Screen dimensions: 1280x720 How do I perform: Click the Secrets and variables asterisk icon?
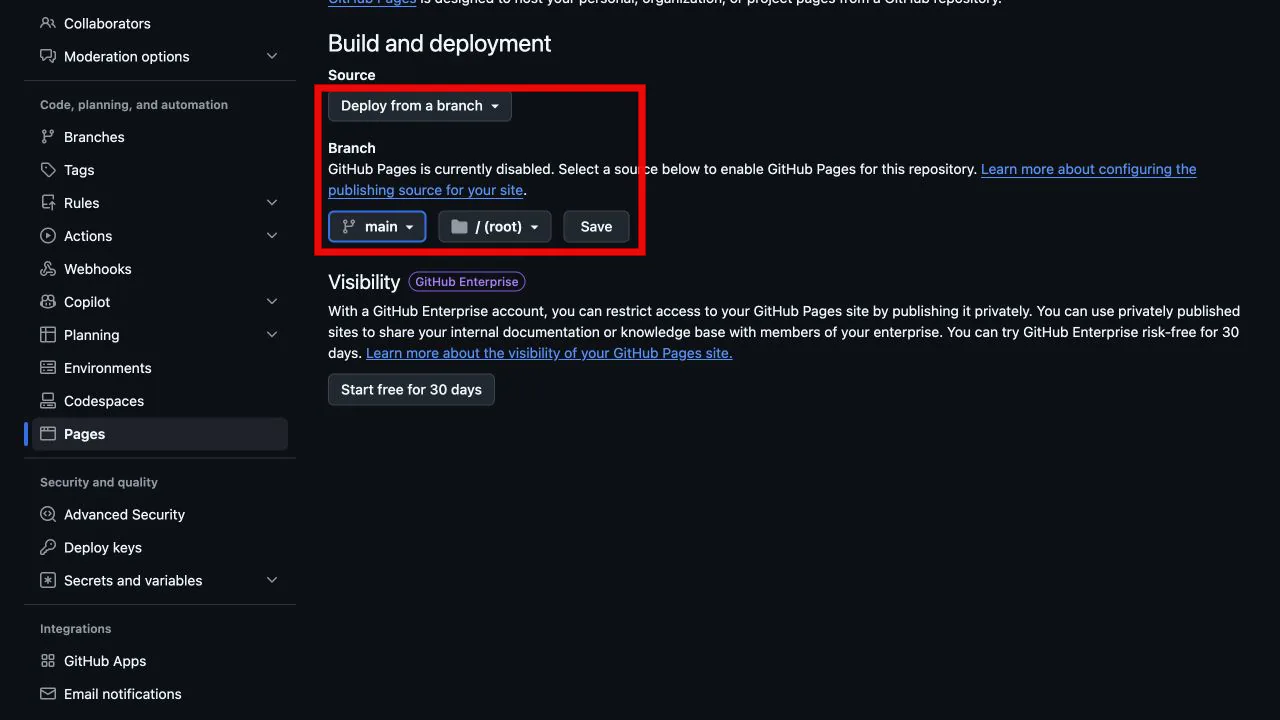[x=48, y=581]
